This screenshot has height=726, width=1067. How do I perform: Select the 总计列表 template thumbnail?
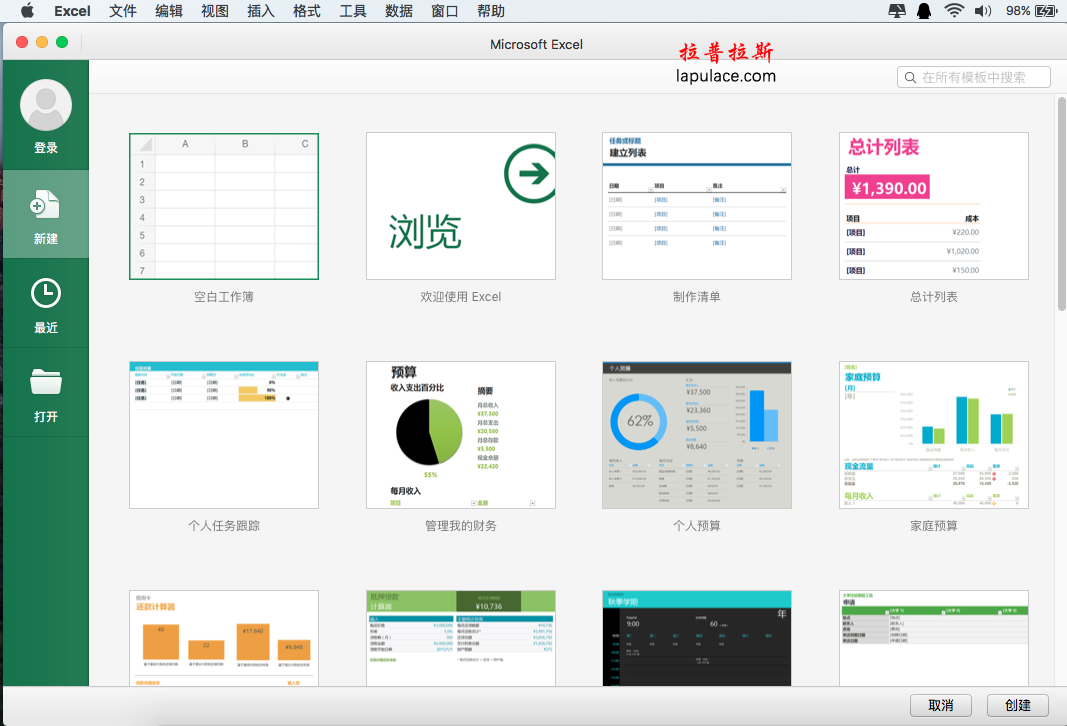tap(934, 206)
